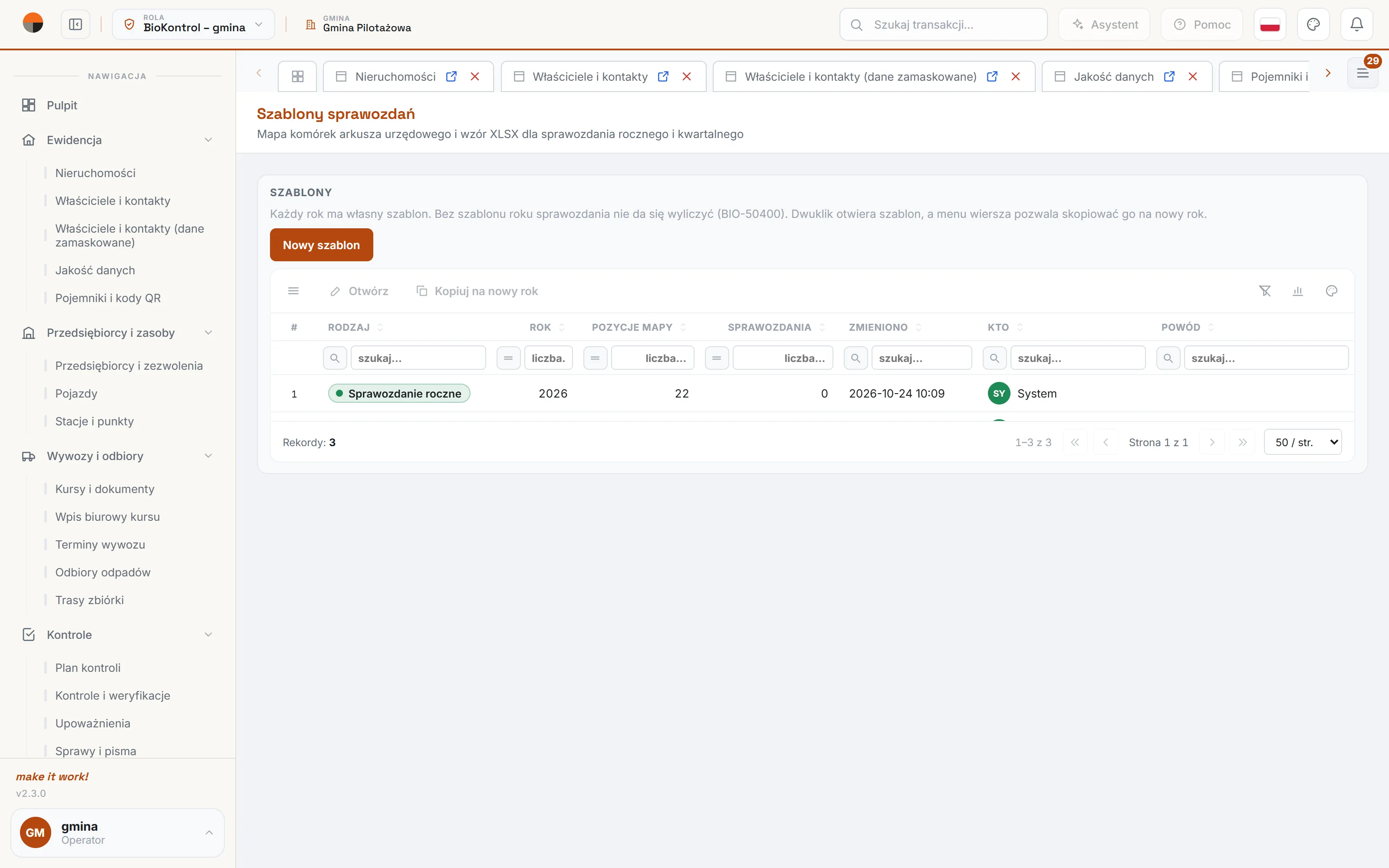1389x868 pixels.
Task: Open the Pomoc button
Action: 1202,25
